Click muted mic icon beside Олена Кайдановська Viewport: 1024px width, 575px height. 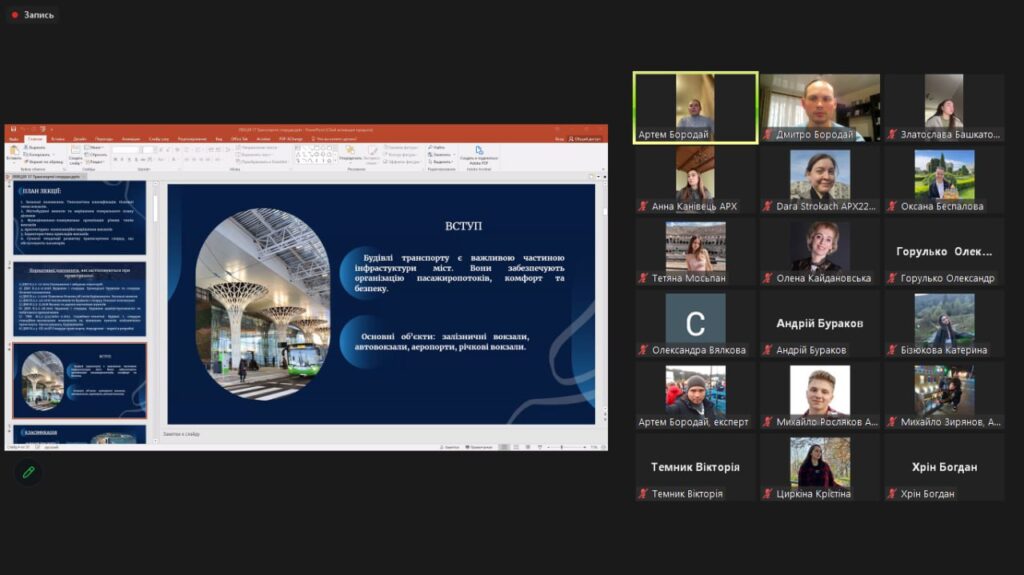pos(768,279)
